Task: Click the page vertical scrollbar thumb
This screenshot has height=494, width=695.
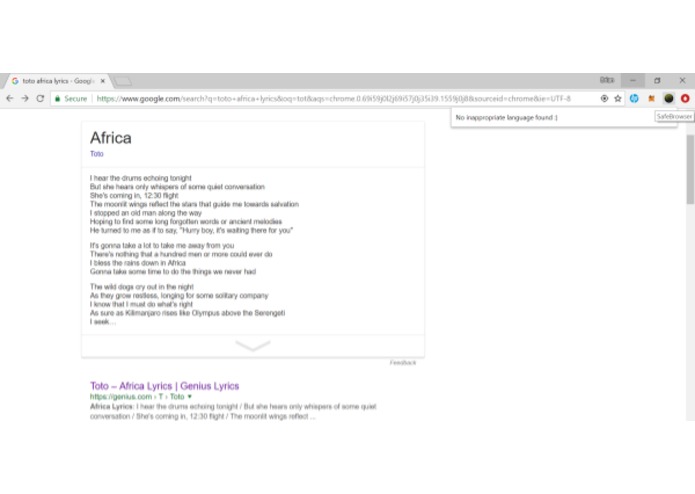Action: coord(690,169)
